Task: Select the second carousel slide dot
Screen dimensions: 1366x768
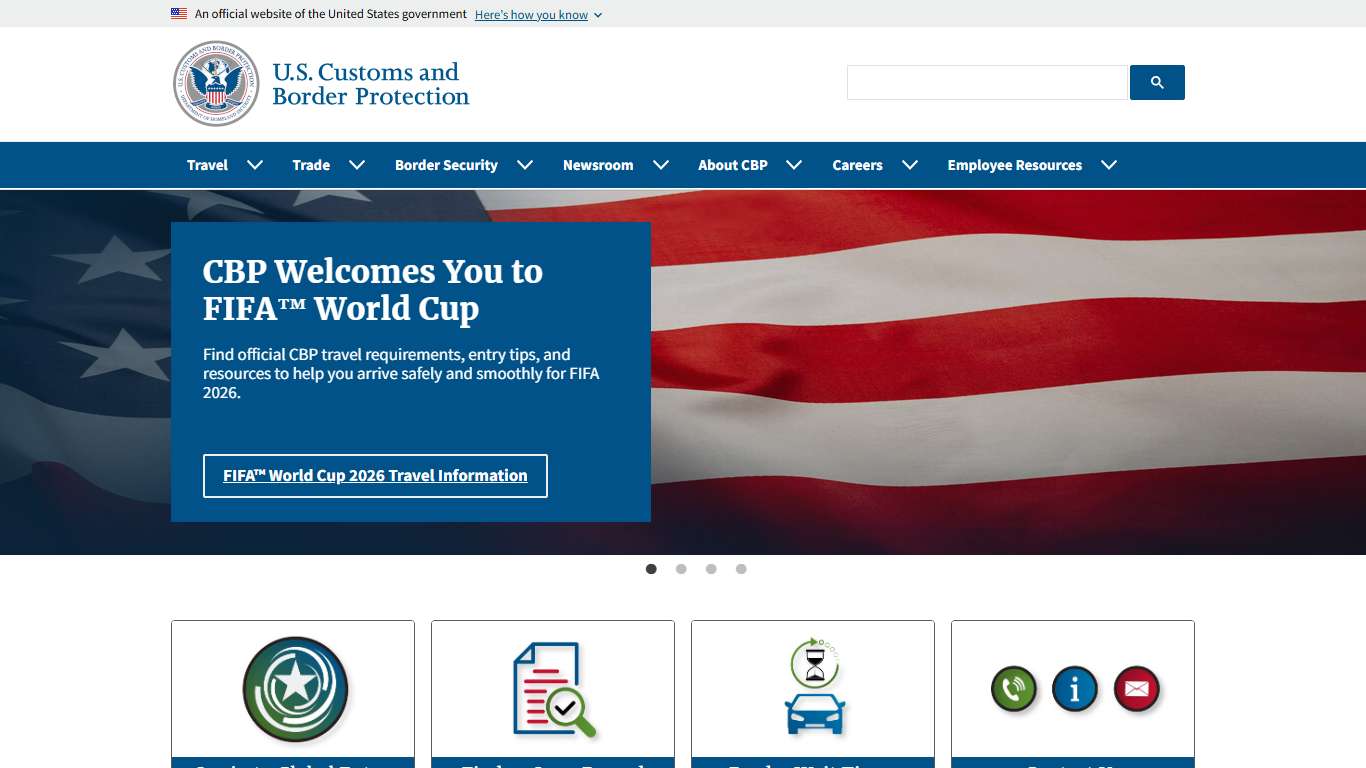Action: (x=681, y=569)
